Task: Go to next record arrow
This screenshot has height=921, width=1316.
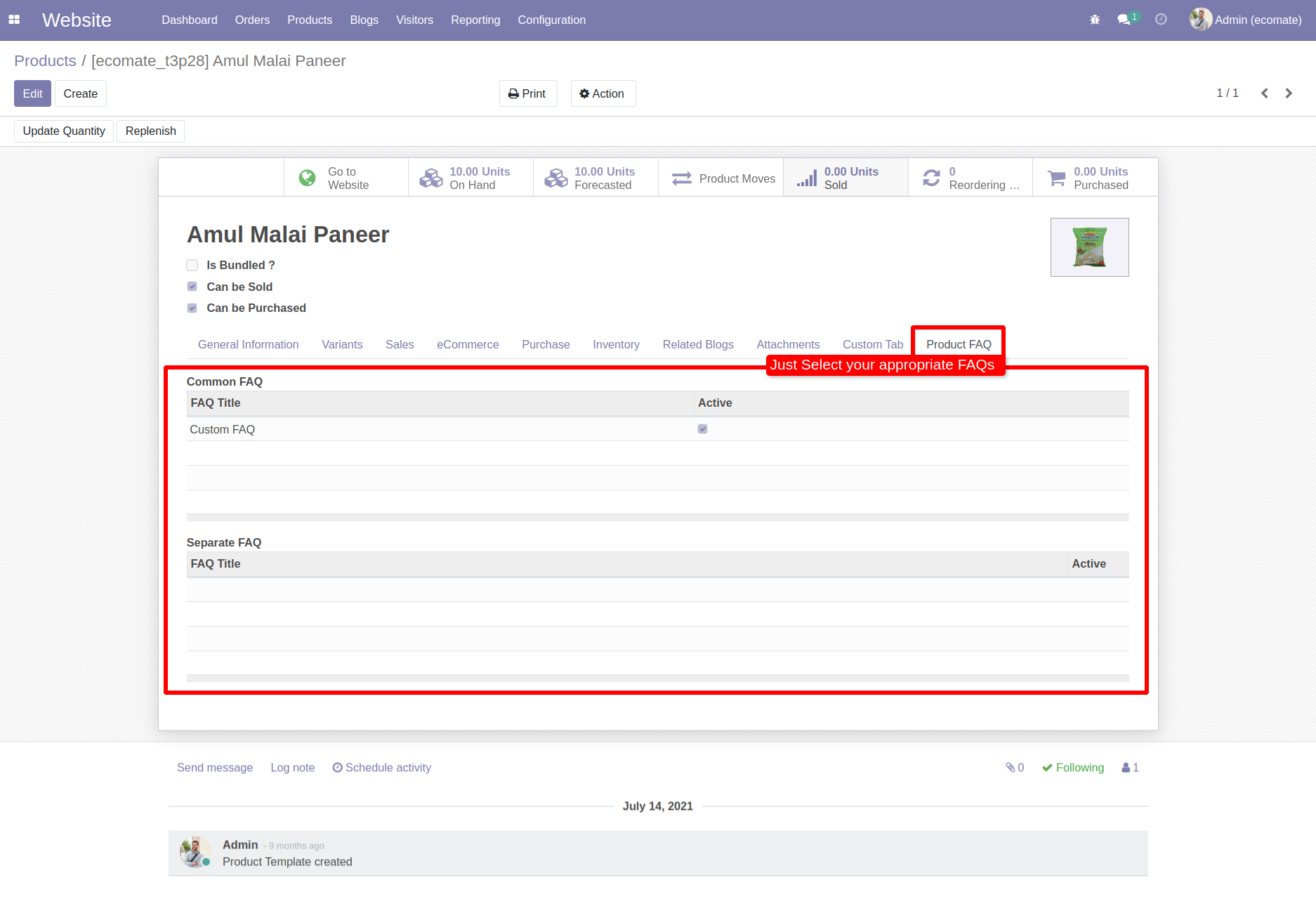Action: (x=1289, y=93)
